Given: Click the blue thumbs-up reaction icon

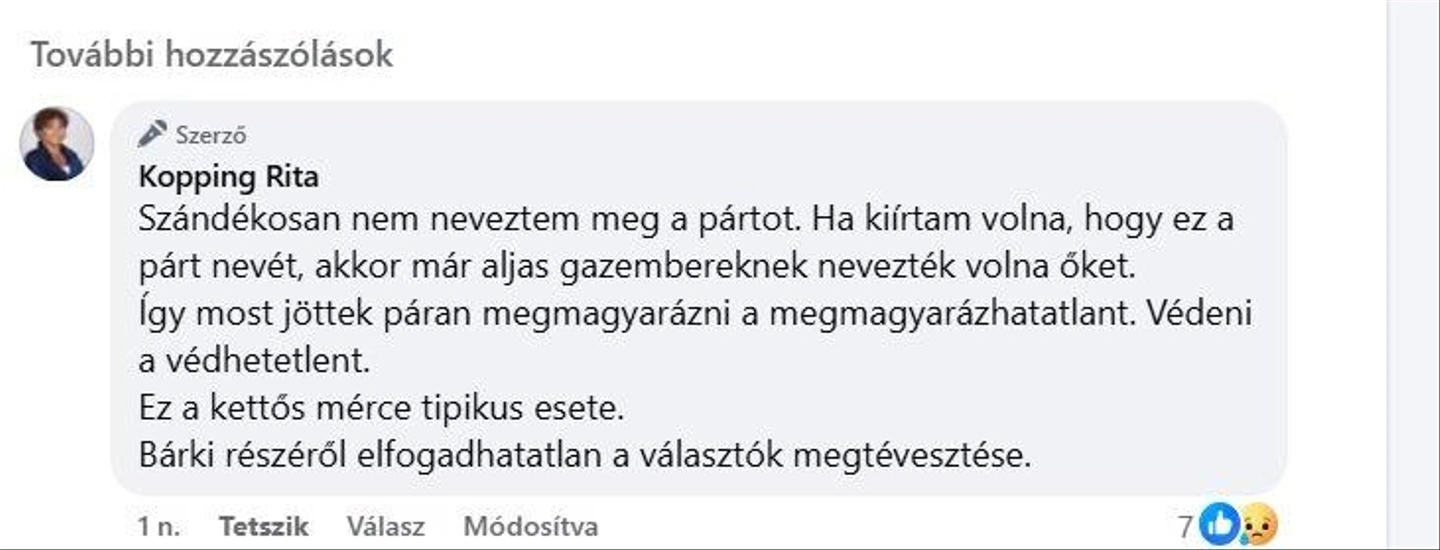Looking at the screenshot, I should click(1219, 524).
